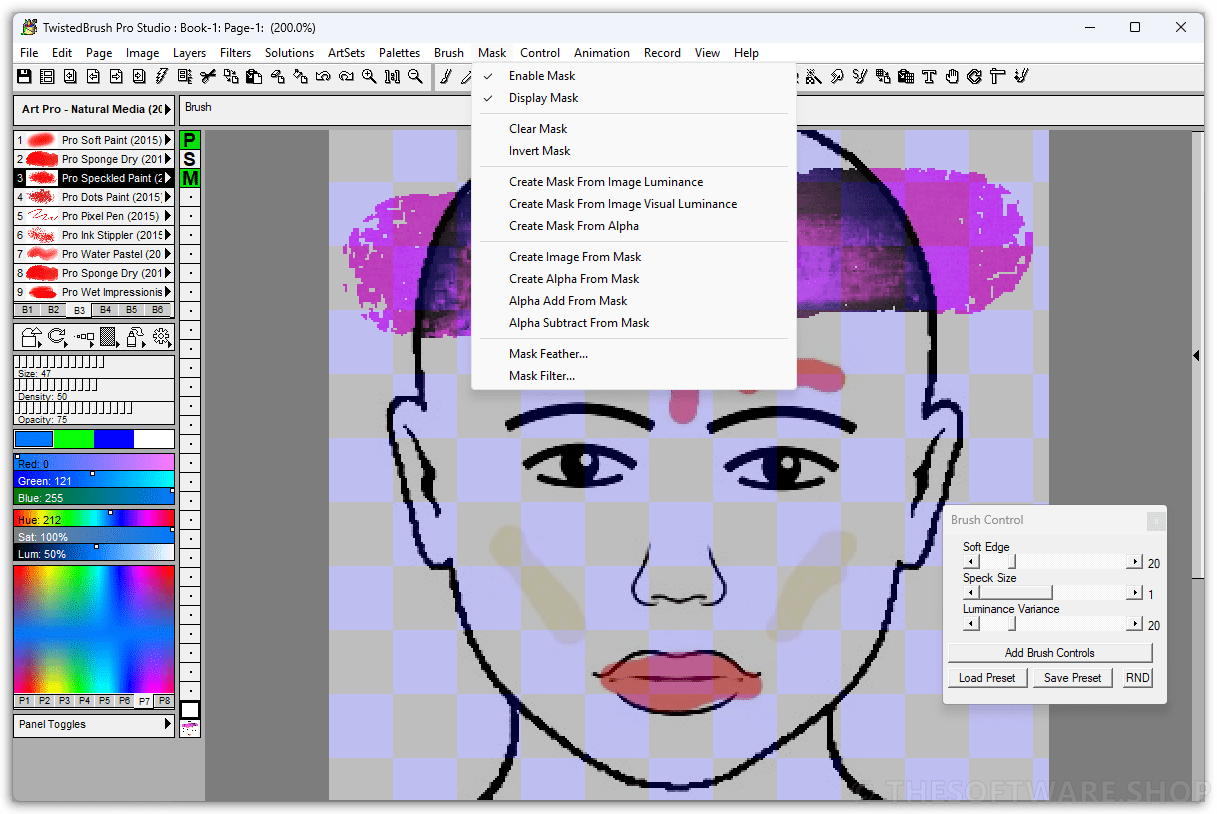Viewport: 1217px width, 814px height.
Task: Click the Redo arrow toolbar icon
Action: tap(346, 76)
